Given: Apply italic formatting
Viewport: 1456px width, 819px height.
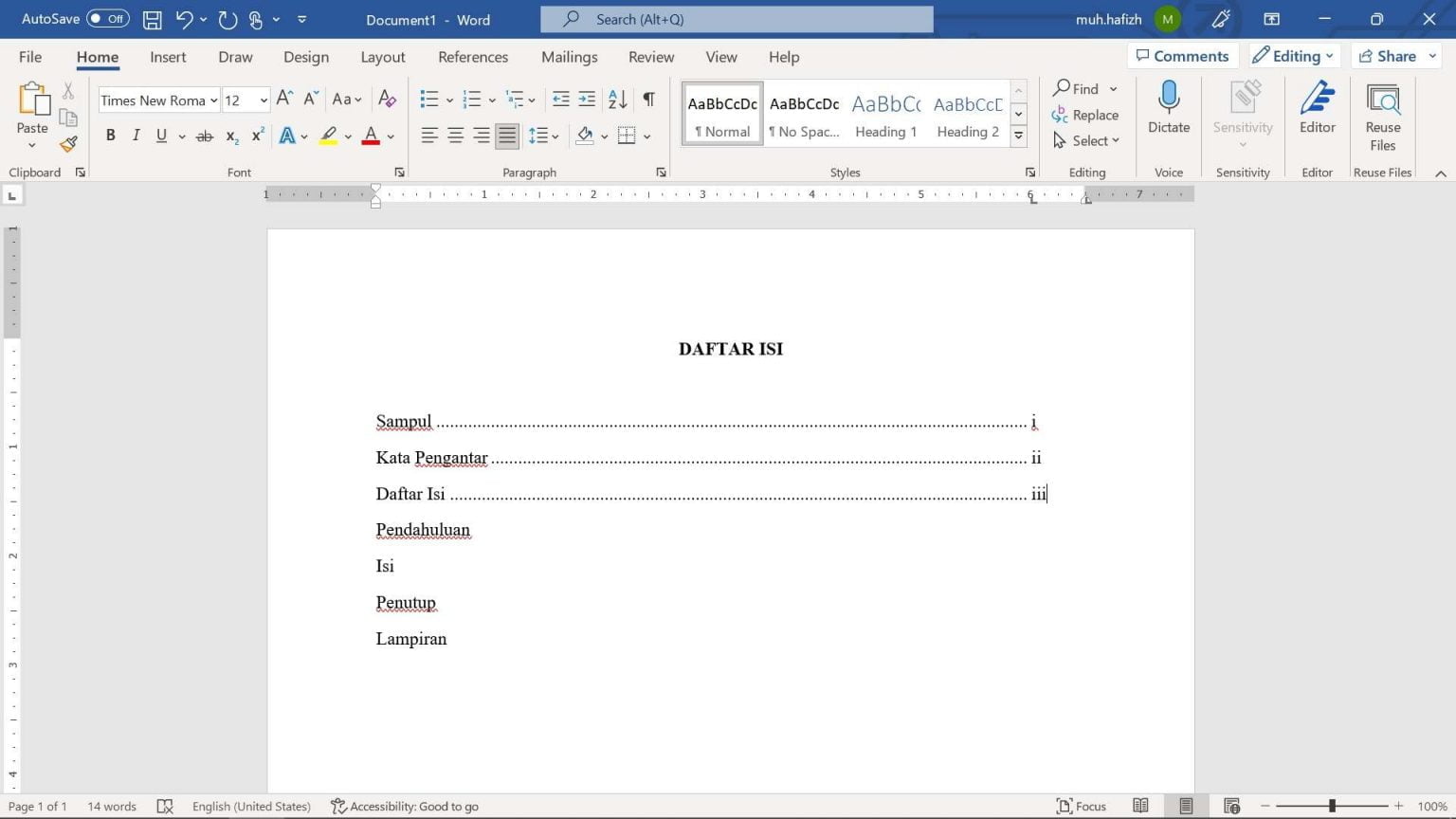Looking at the screenshot, I should [136, 136].
